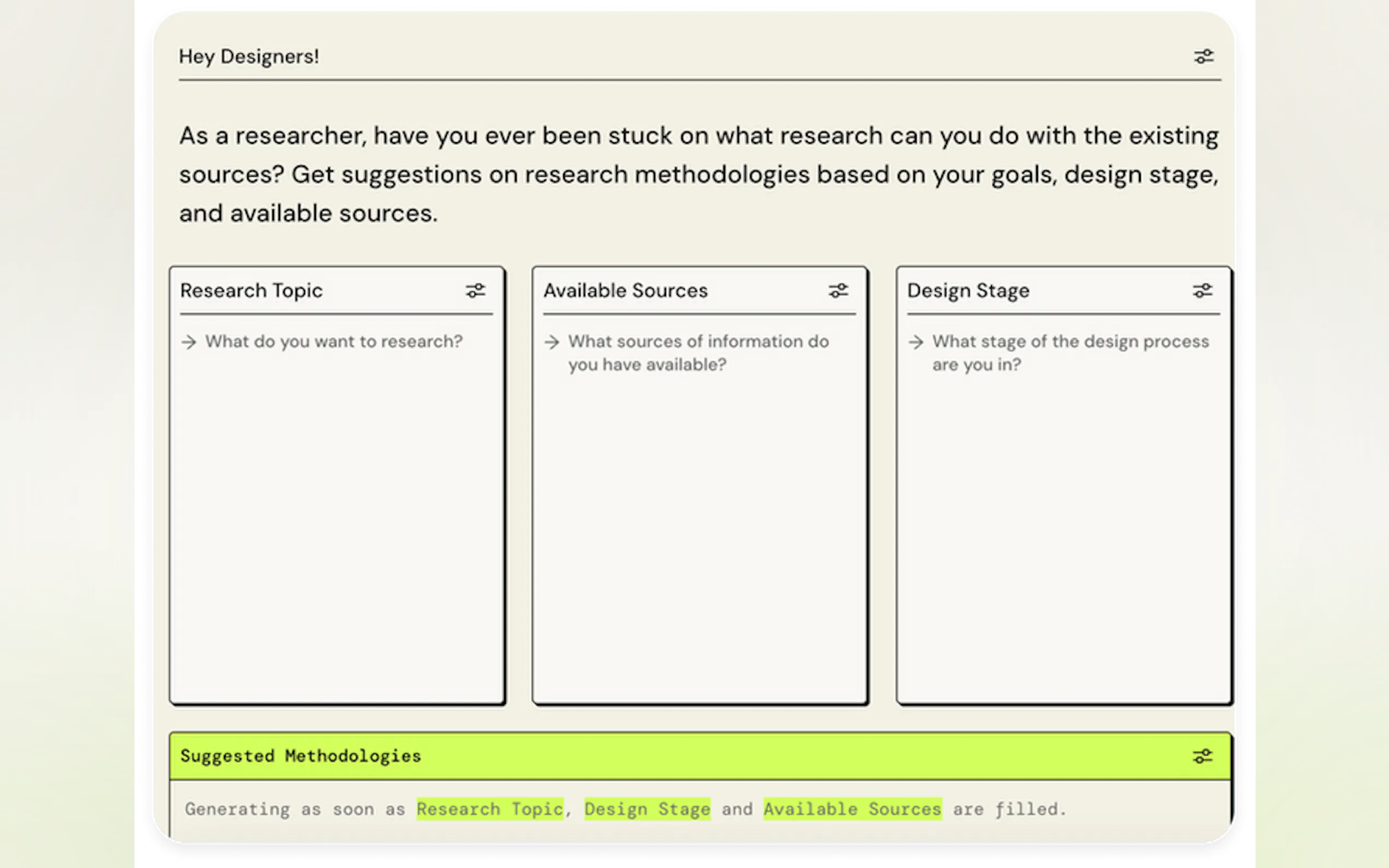Image resolution: width=1389 pixels, height=868 pixels.
Task: Click the intro paragraph about research methodologies
Action: point(698,174)
